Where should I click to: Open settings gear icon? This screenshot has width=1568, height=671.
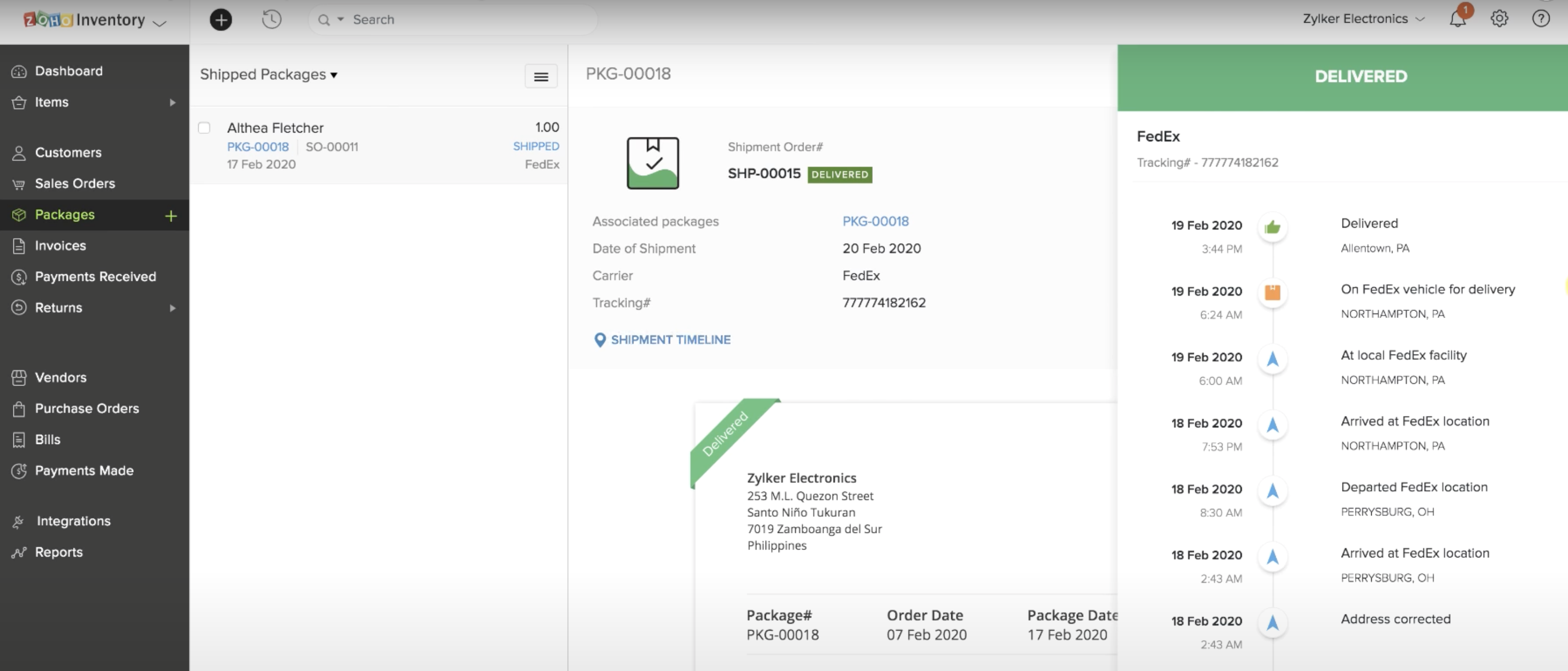click(x=1499, y=19)
